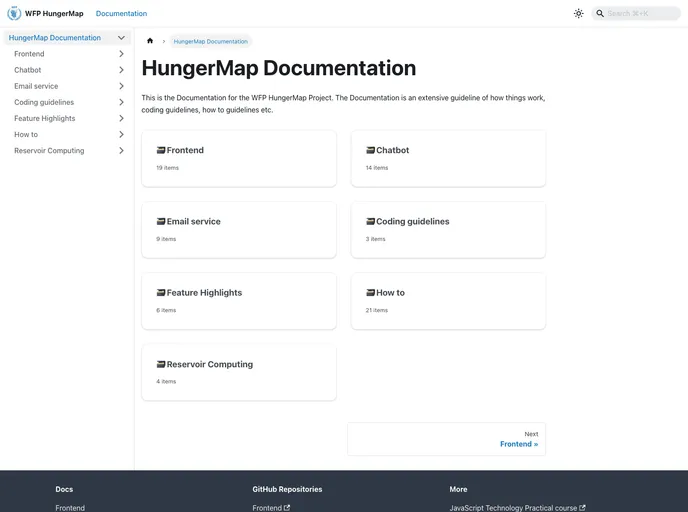Click the WFP HungerMap logo icon
The image size is (688, 512).
click(x=14, y=13)
